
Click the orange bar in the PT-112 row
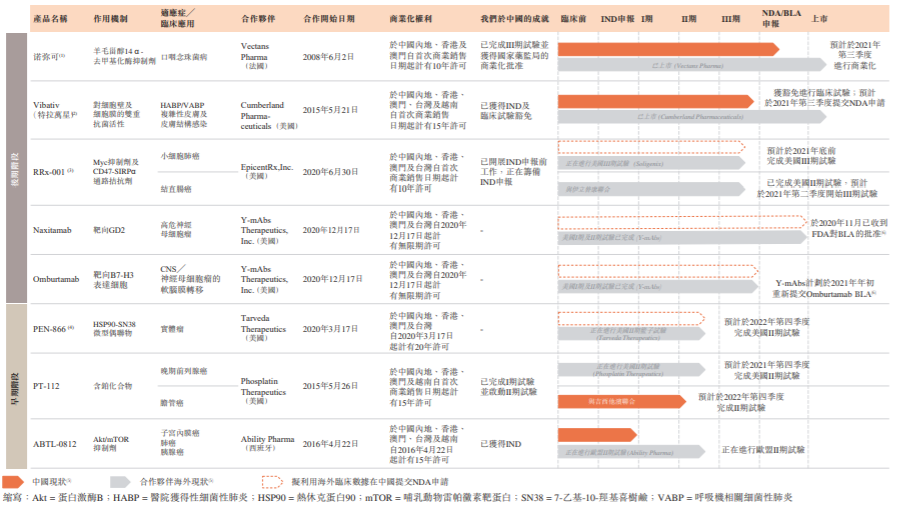coord(622,401)
